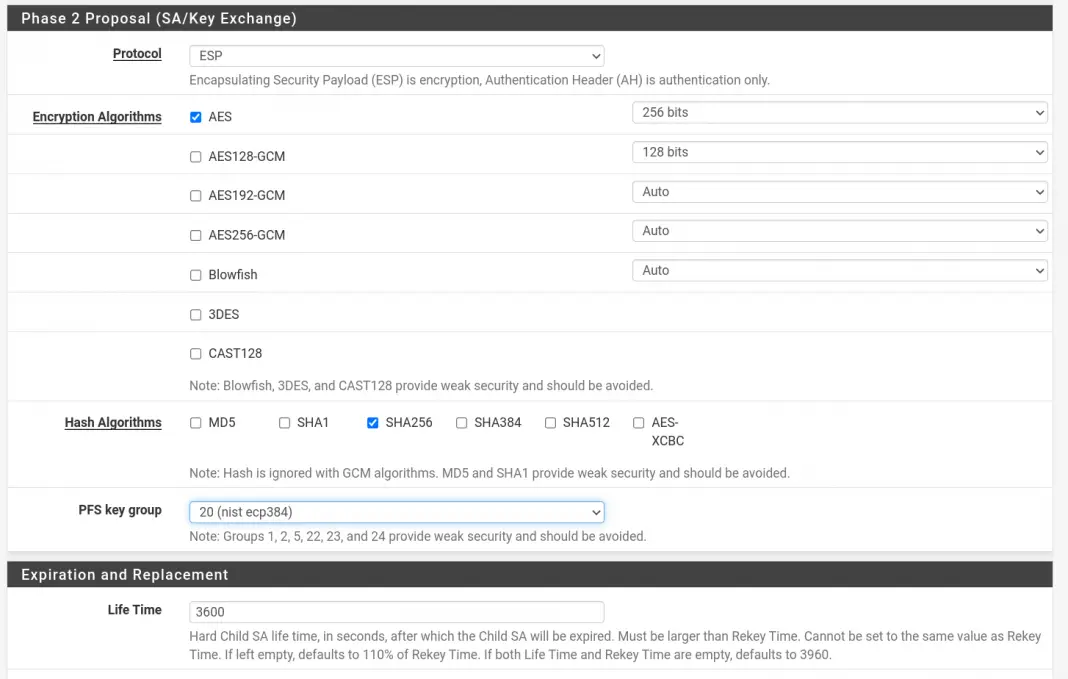Enable the MD5 hash checkbox
The width and height of the screenshot is (1068, 679).
pyautogui.click(x=195, y=422)
